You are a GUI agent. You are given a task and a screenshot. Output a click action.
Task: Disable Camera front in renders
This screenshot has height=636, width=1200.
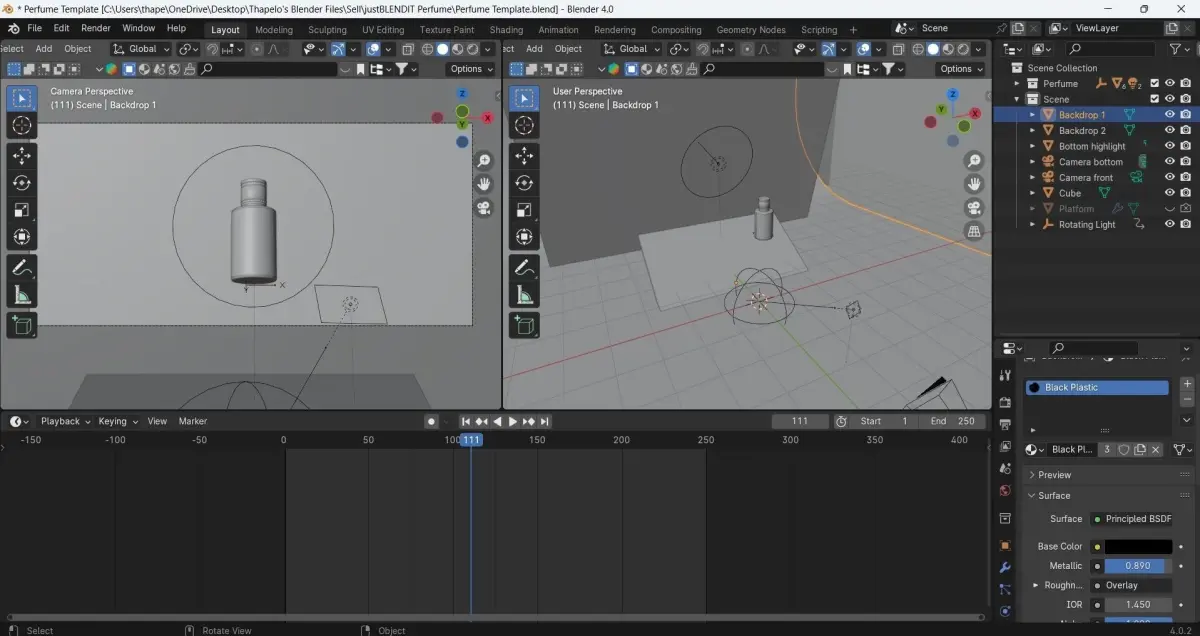1185,177
